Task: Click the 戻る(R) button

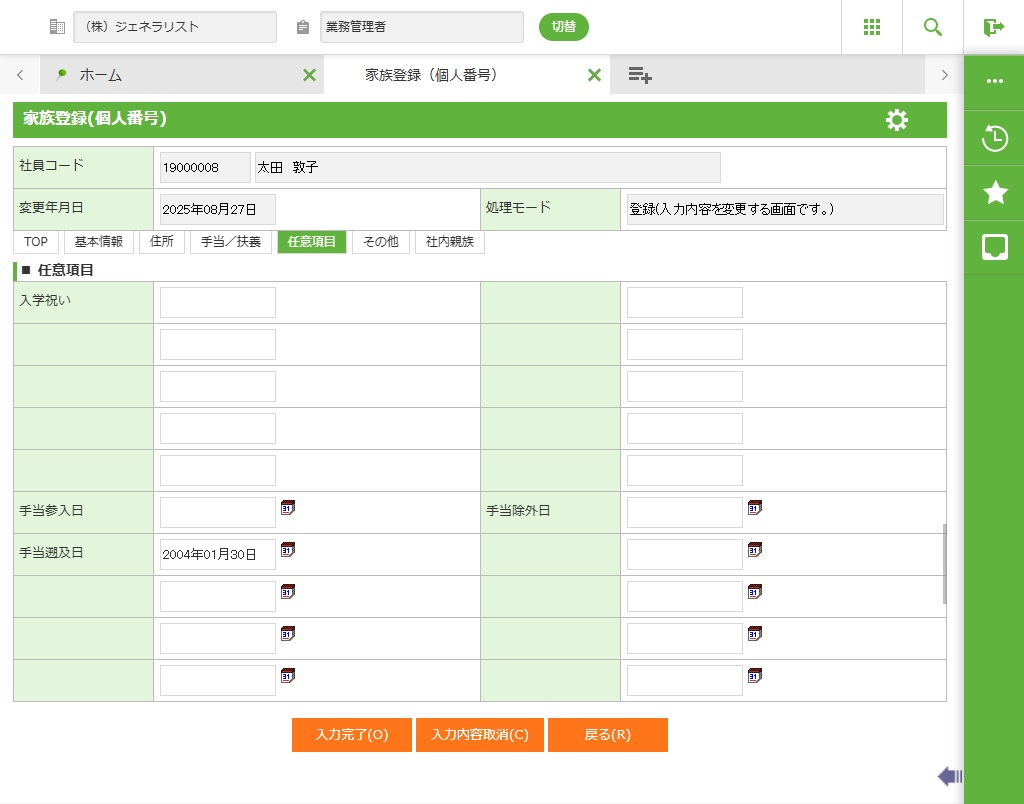Action: pyautogui.click(x=607, y=735)
